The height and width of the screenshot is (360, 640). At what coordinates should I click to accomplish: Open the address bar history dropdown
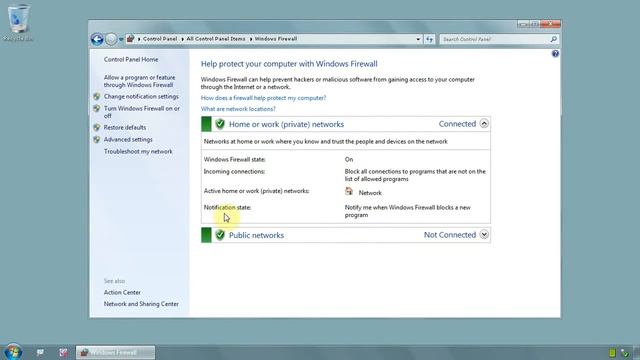click(x=418, y=39)
